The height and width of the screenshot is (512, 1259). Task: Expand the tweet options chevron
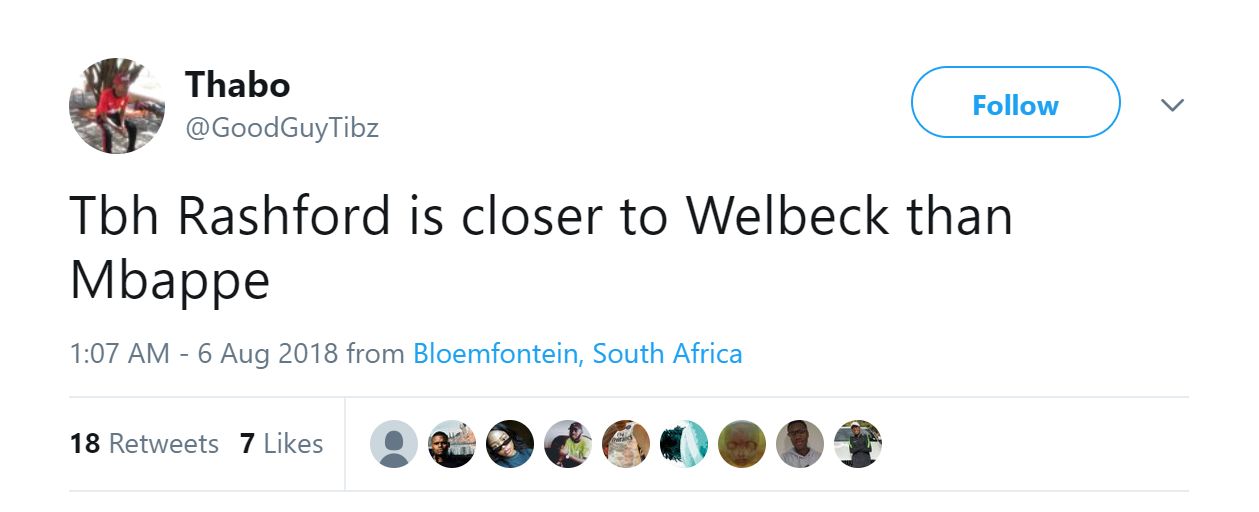coord(1171,105)
